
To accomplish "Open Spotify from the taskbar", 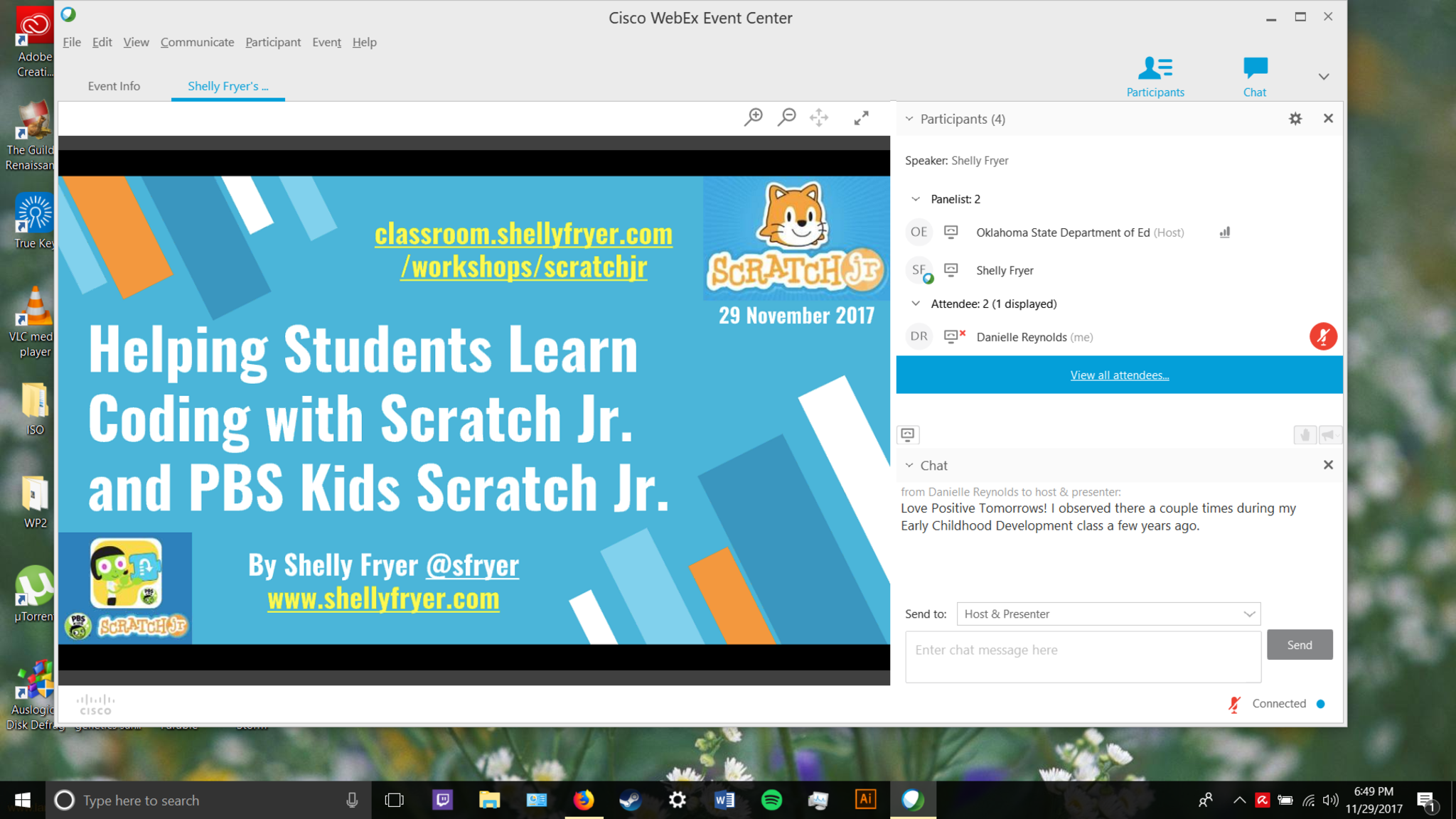I will (x=771, y=800).
